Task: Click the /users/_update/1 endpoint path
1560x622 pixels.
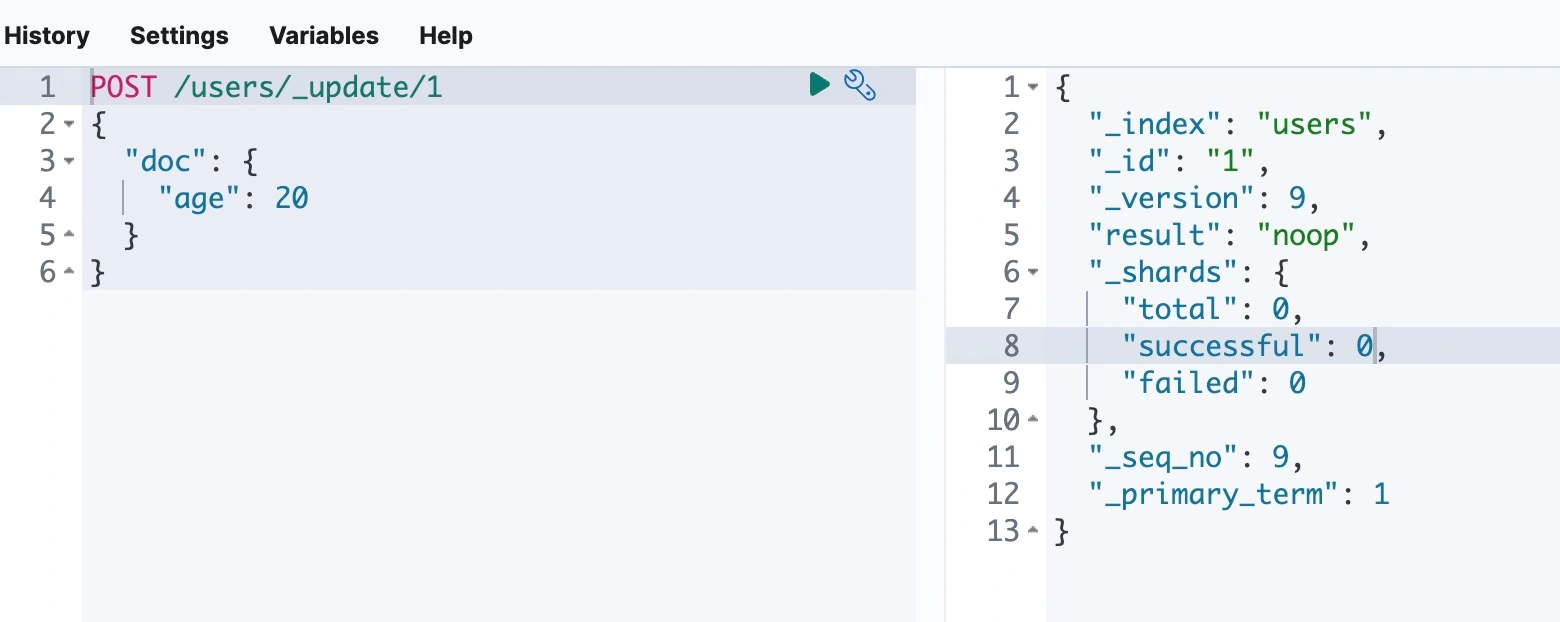Action: (x=307, y=88)
